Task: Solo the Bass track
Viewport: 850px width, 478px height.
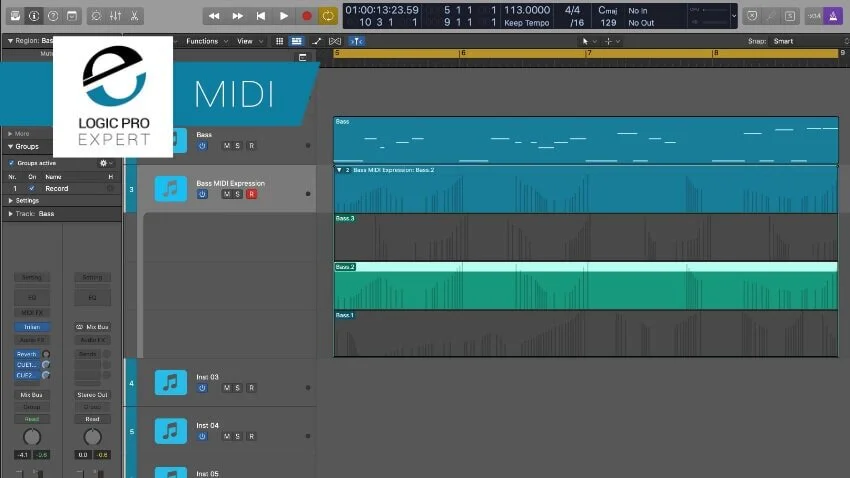Action: (237, 146)
